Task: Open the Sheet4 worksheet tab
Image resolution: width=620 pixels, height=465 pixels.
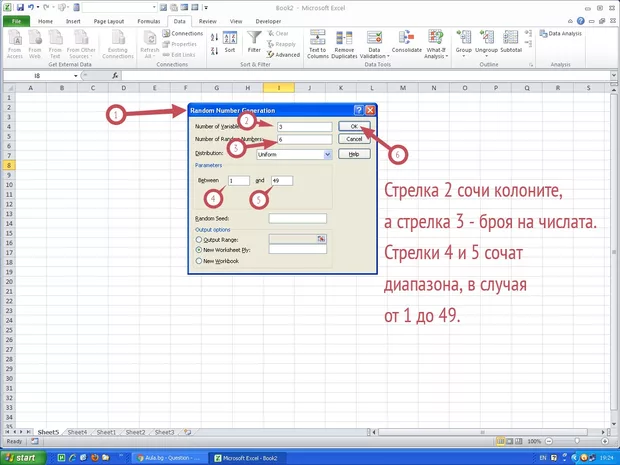Action: (x=76, y=432)
